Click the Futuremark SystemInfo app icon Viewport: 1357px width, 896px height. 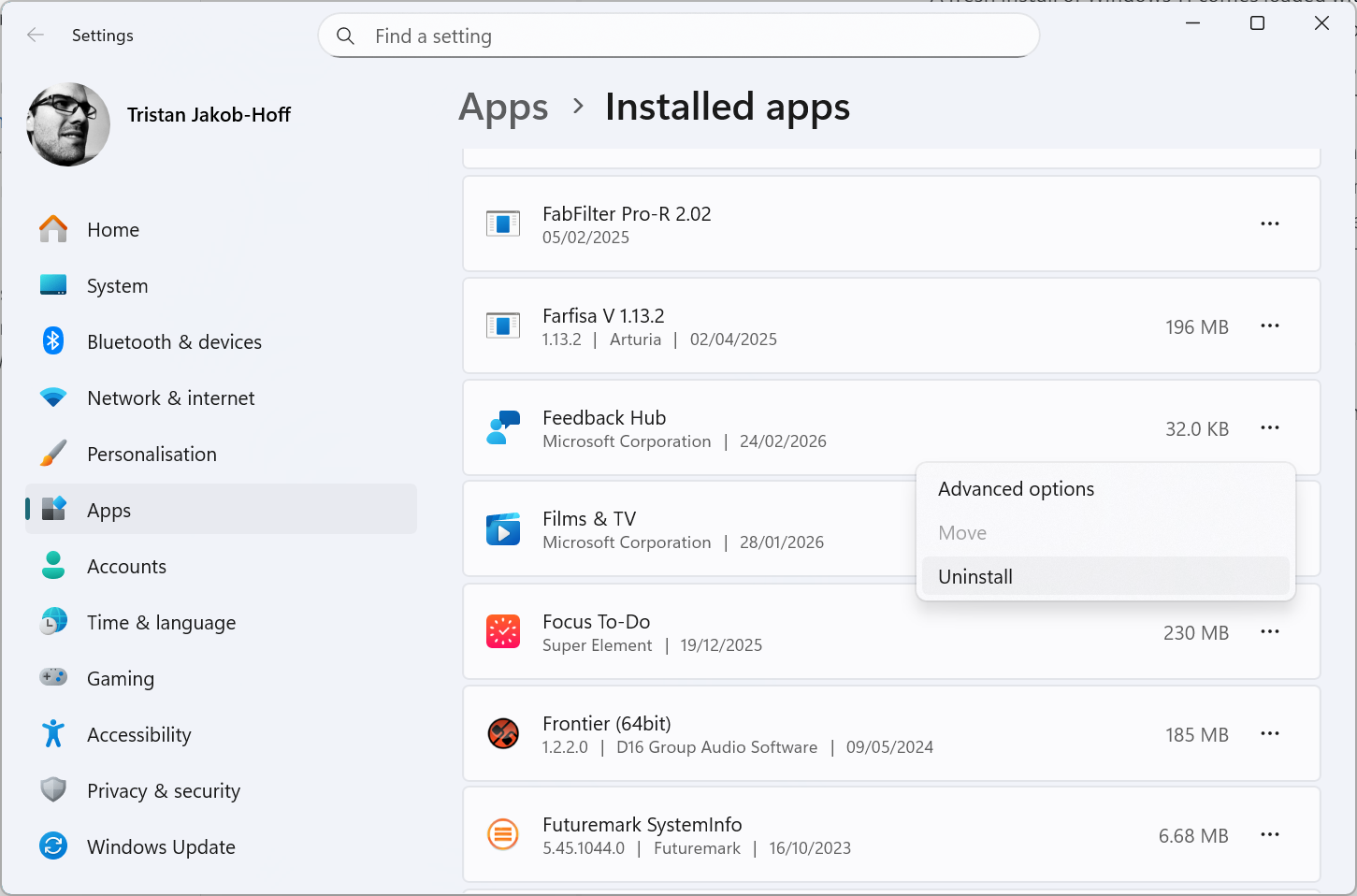click(x=503, y=835)
